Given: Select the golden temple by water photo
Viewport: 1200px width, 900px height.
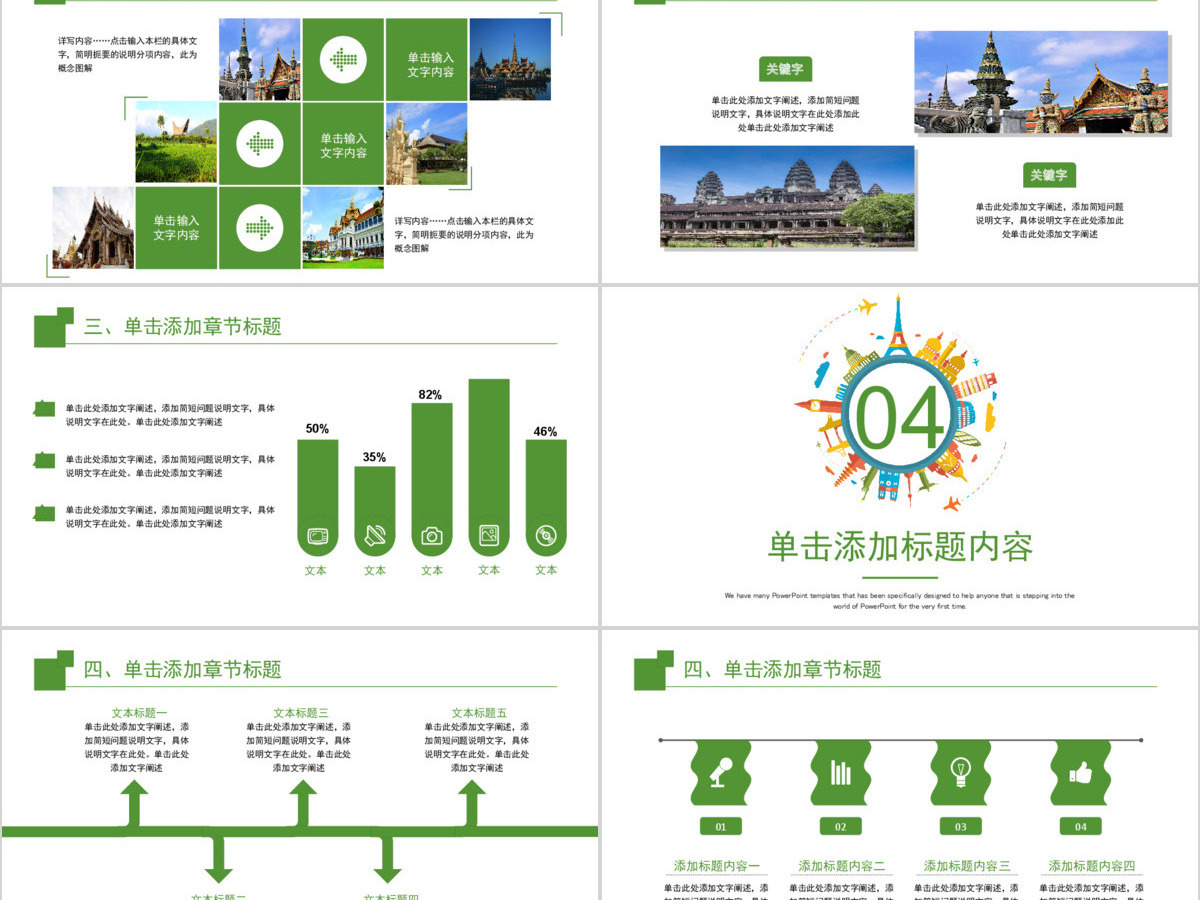Looking at the screenshot, I should tap(510, 59).
